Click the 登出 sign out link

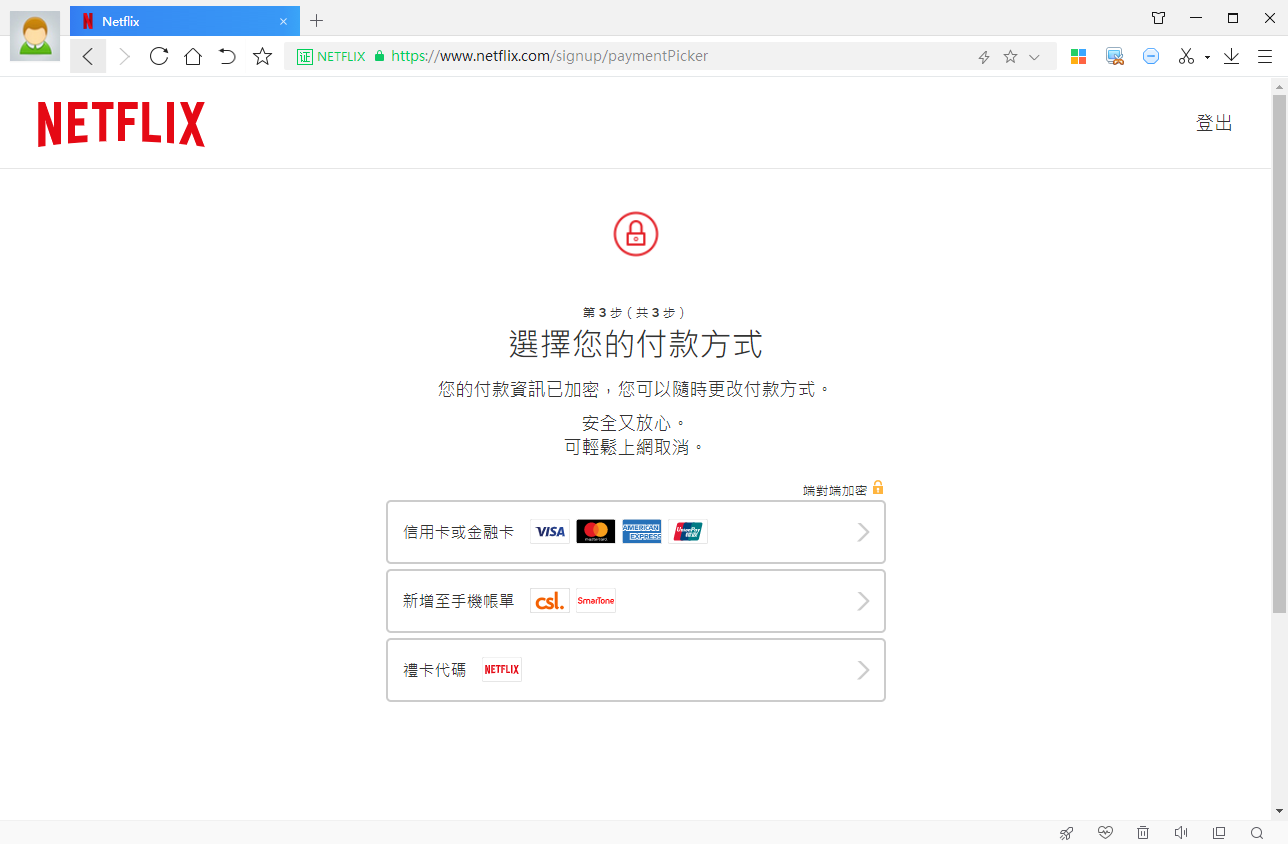pyautogui.click(x=1214, y=123)
